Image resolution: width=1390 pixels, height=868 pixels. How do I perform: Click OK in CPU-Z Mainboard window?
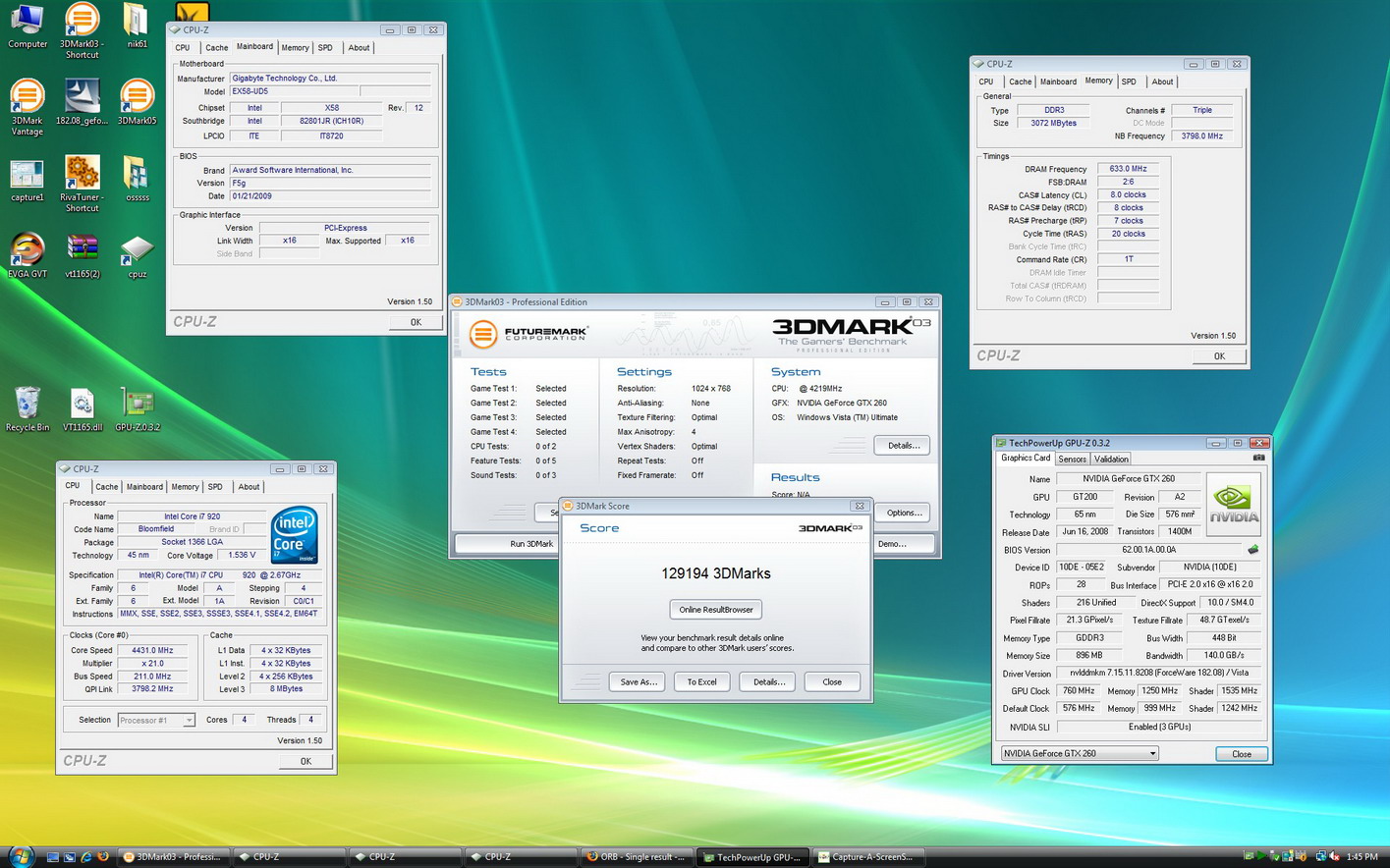point(416,322)
